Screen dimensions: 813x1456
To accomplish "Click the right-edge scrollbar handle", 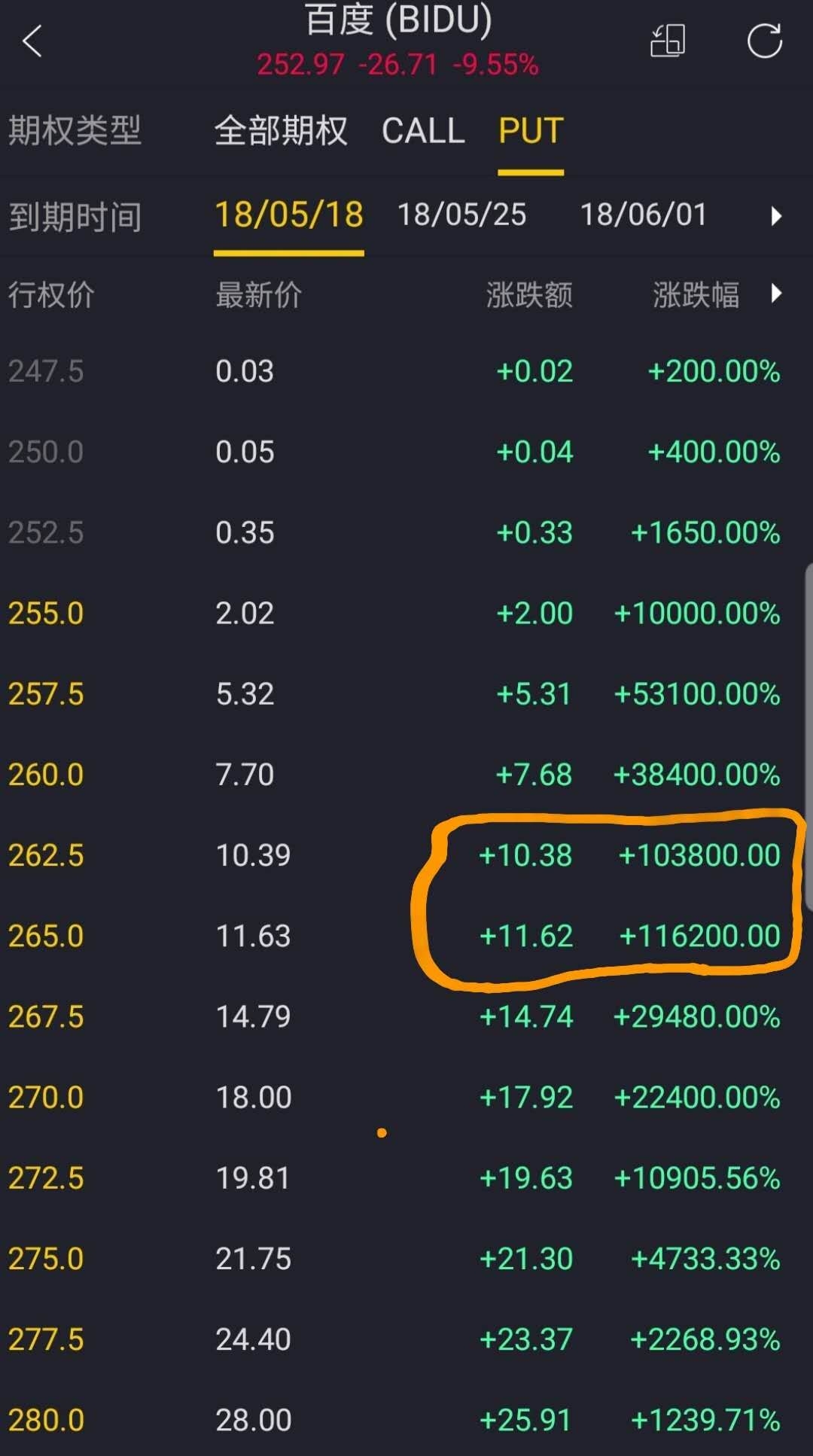I will pyautogui.click(x=808, y=738).
